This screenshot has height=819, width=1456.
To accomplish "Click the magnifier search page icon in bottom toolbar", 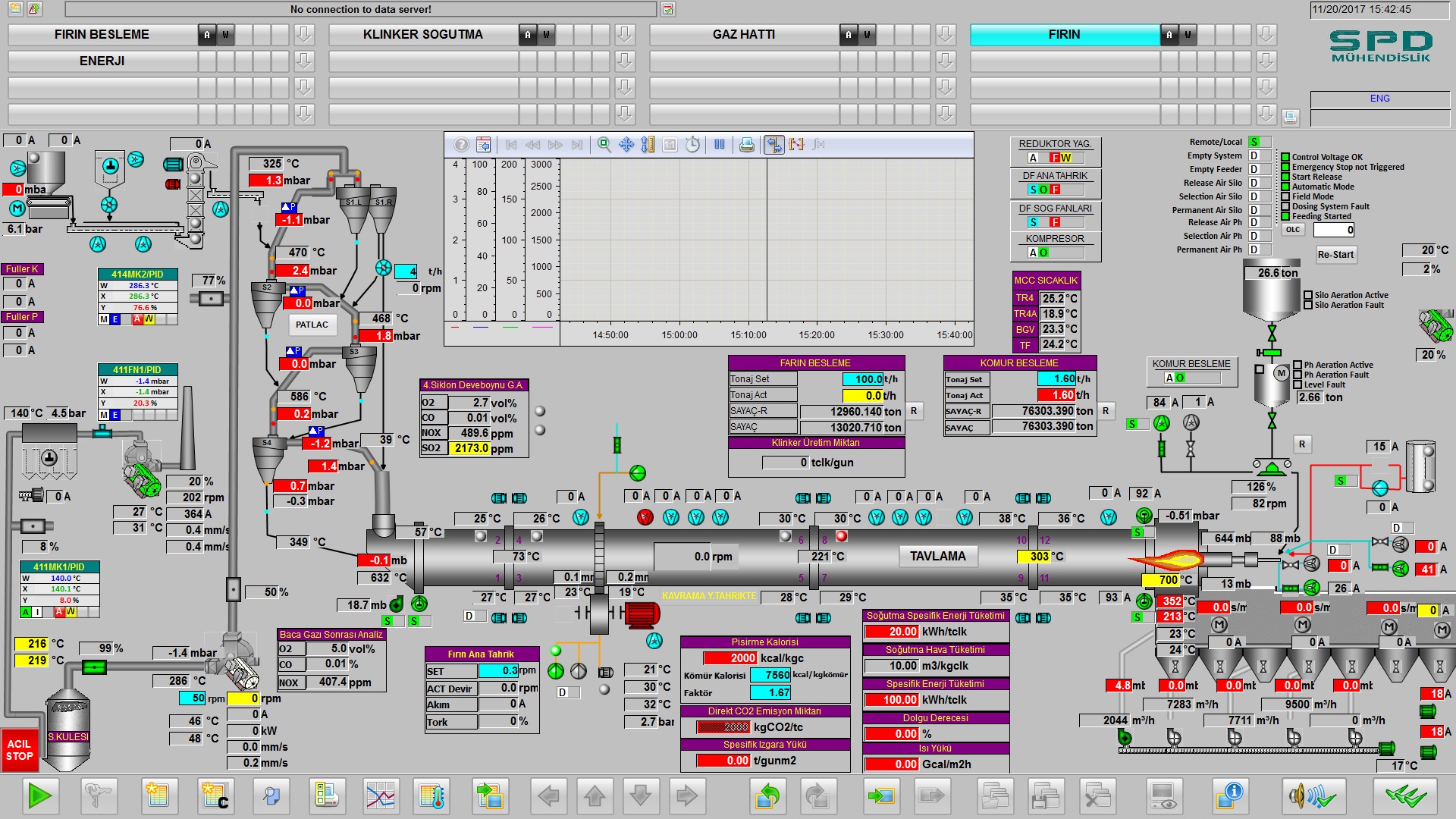I will coord(271,796).
